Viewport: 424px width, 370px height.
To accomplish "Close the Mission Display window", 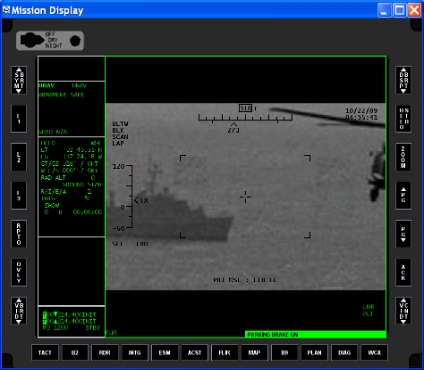I will point(414,10).
